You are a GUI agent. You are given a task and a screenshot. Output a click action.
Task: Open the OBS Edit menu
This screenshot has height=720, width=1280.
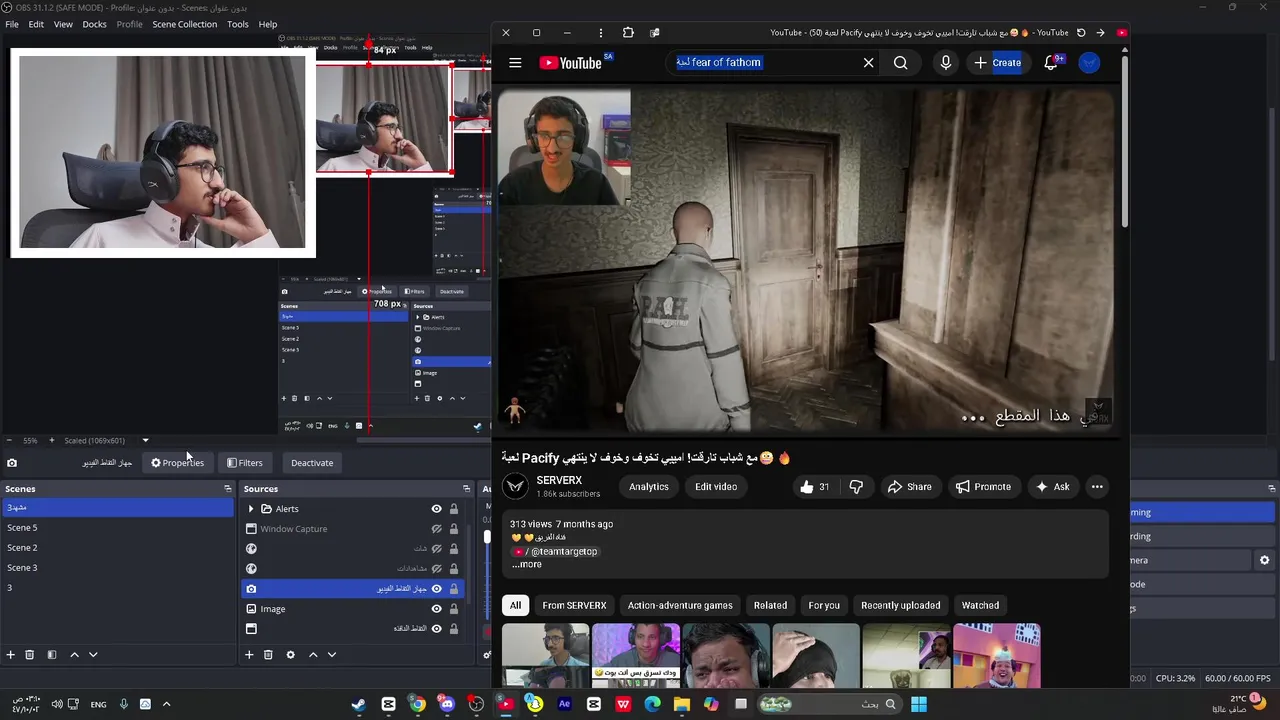tap(36, 24)
